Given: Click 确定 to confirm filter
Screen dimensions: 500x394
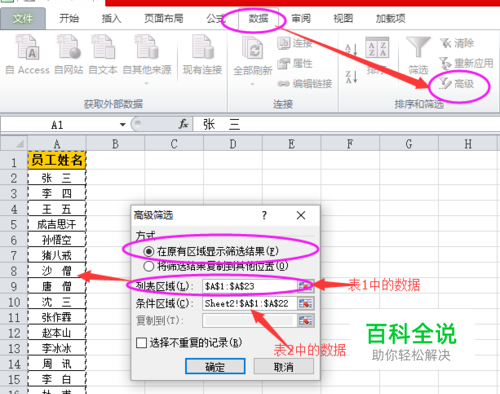Looking at the screenshot, I should tap(215, 367).
